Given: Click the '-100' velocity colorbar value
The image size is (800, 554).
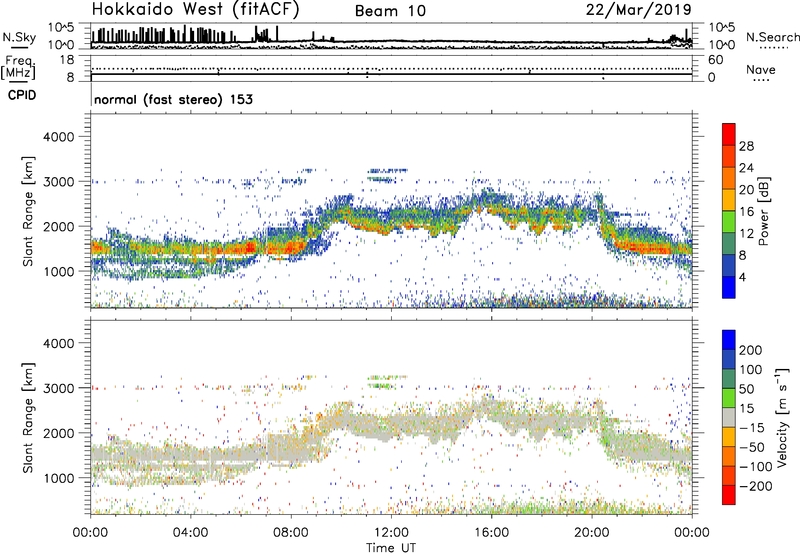Looking at the screenshot, I should (756, 467).
